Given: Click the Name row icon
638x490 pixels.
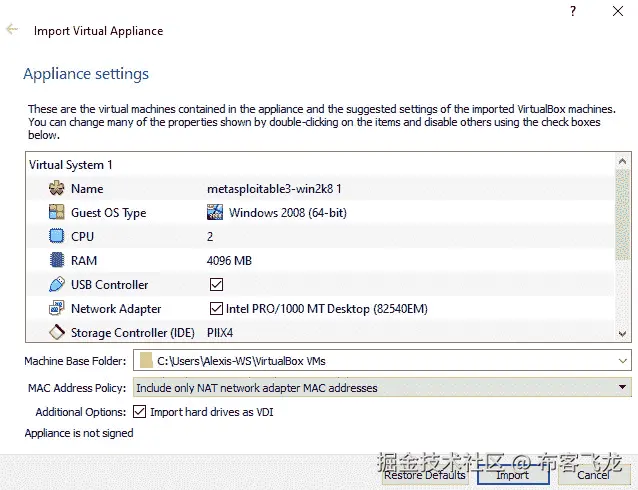Looking at the screenshot, I should [x=57, y=188].
